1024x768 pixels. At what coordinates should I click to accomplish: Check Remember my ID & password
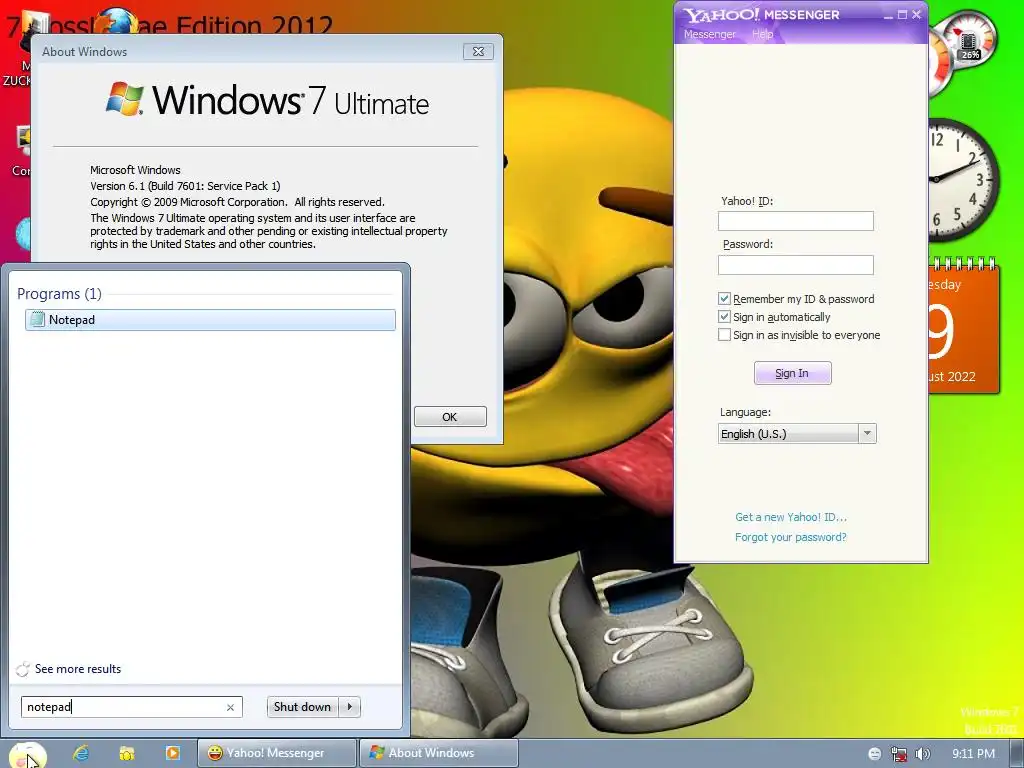[724, 299]
